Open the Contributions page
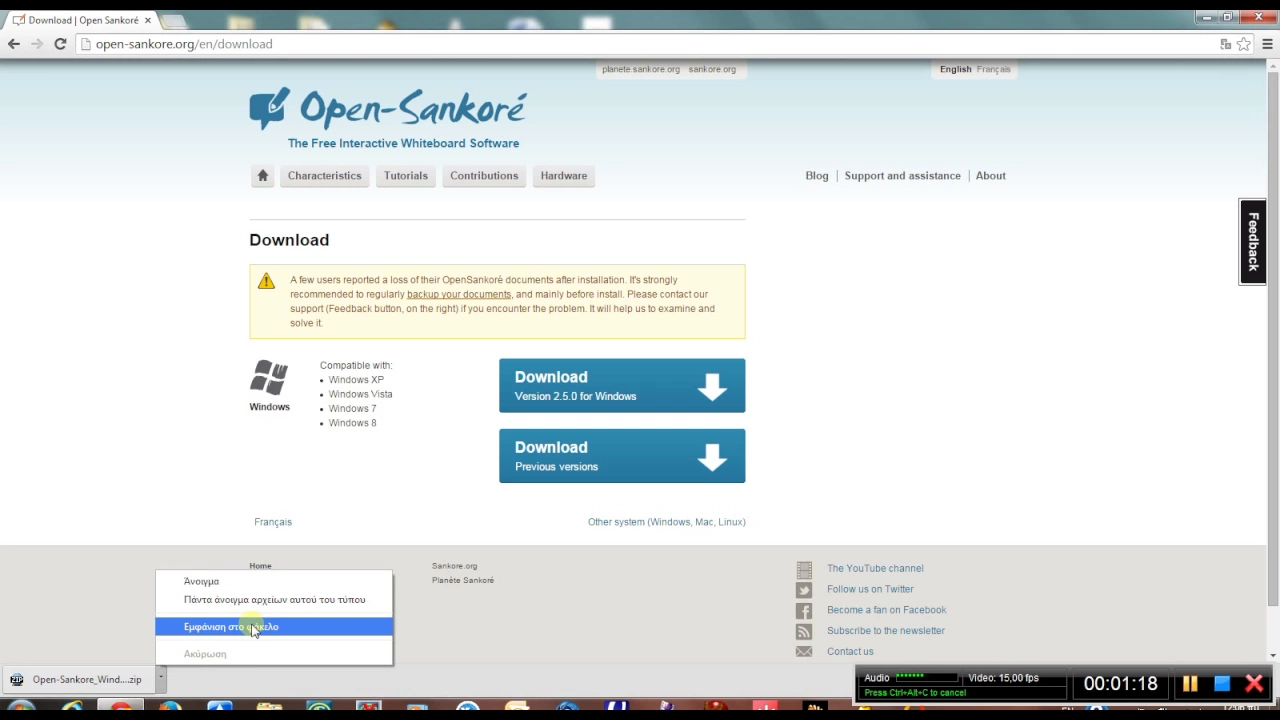 [x=484, y=176]
